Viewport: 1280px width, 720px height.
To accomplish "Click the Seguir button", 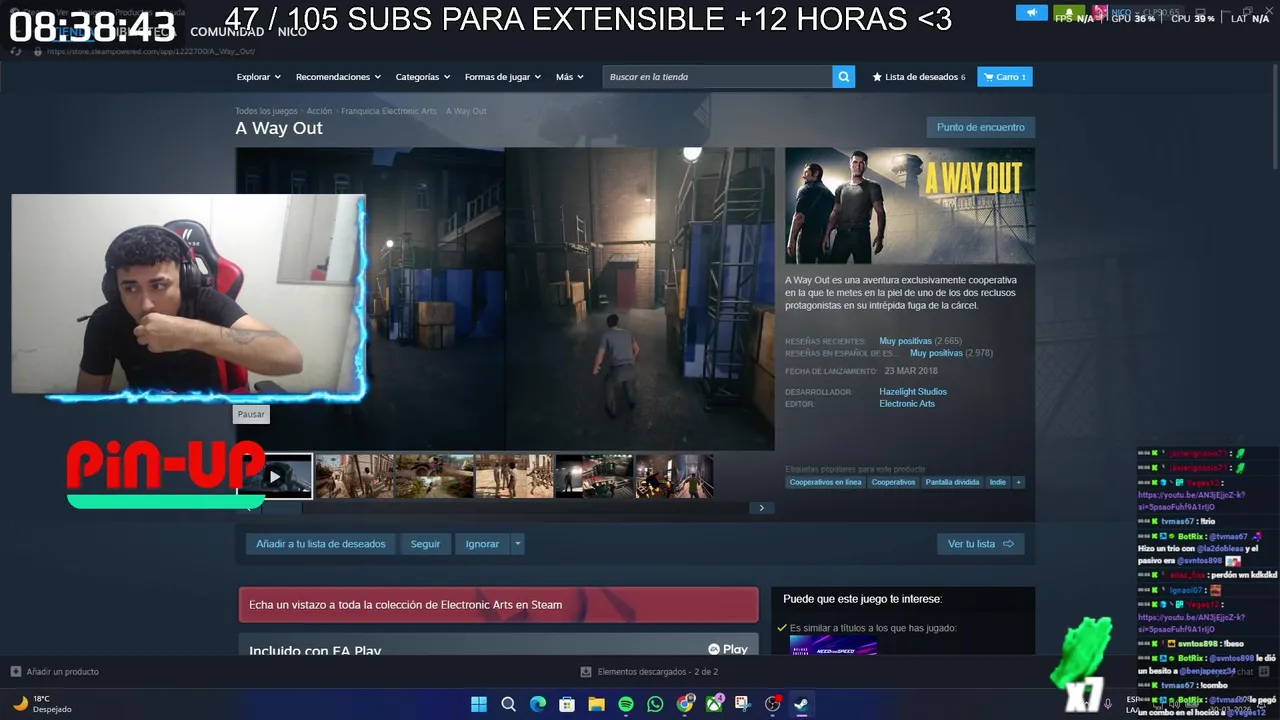I will (425, 544).
